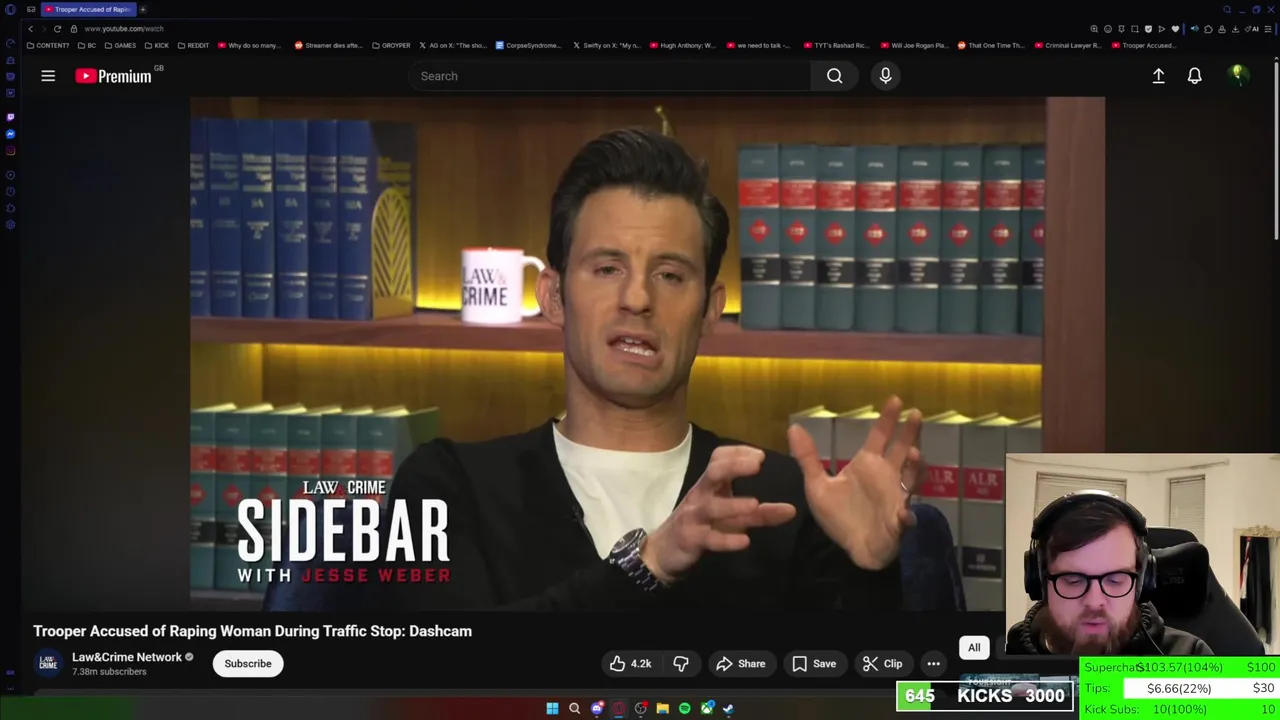
Task: Click the address bar URL www.youtube.com/watch
Action: click(124, 29)
